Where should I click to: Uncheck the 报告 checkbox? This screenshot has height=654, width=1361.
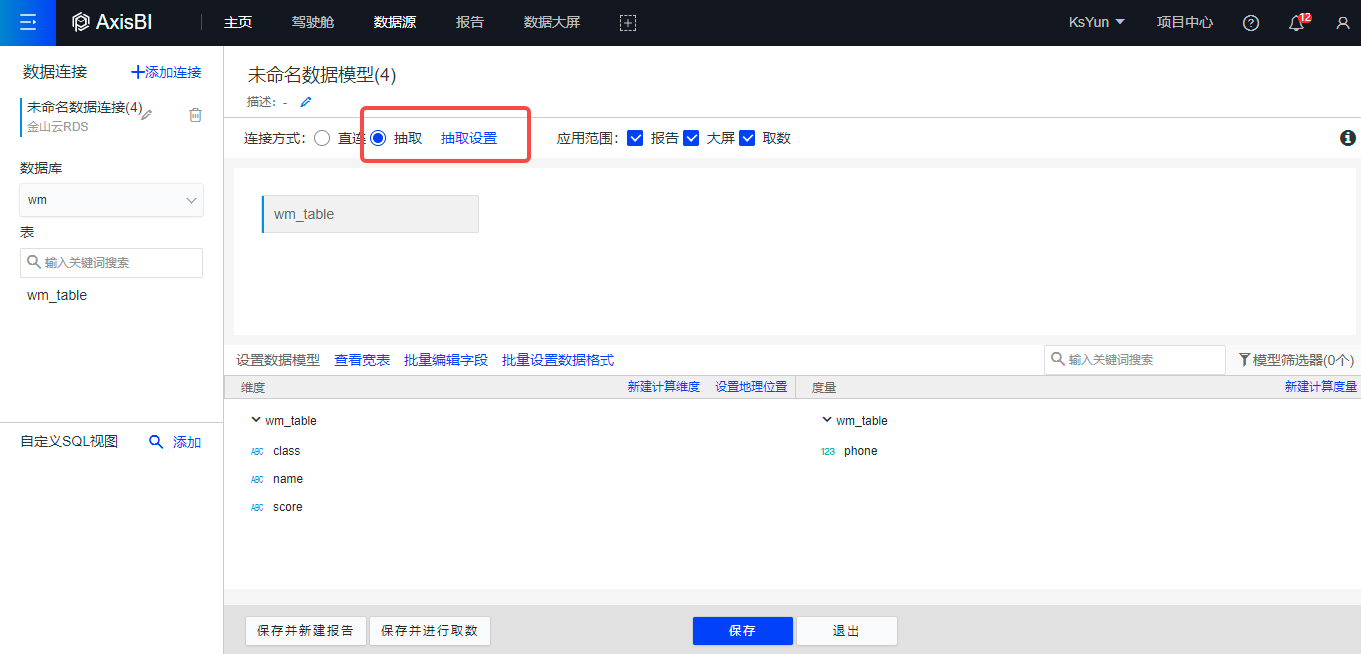click(635, 138)
